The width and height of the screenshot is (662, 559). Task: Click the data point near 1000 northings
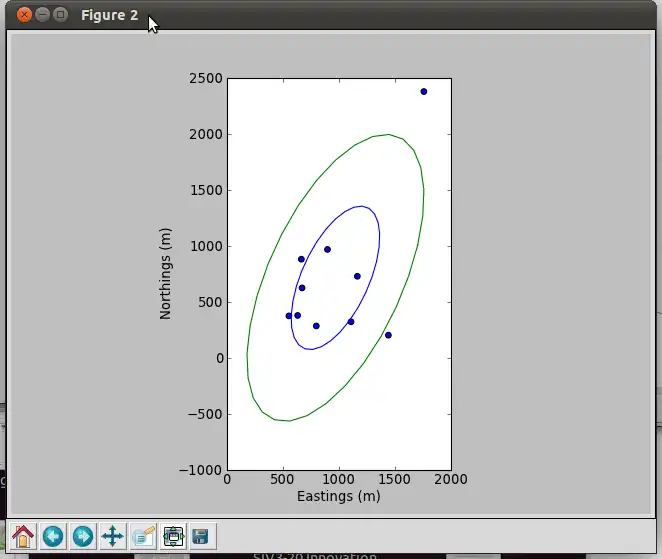coord(327,250)
